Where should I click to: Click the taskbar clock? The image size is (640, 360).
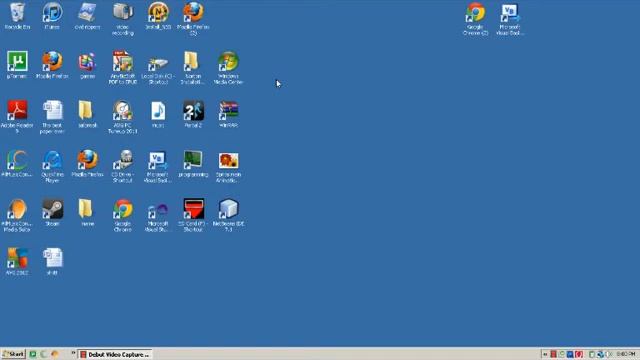coord(626,354)
